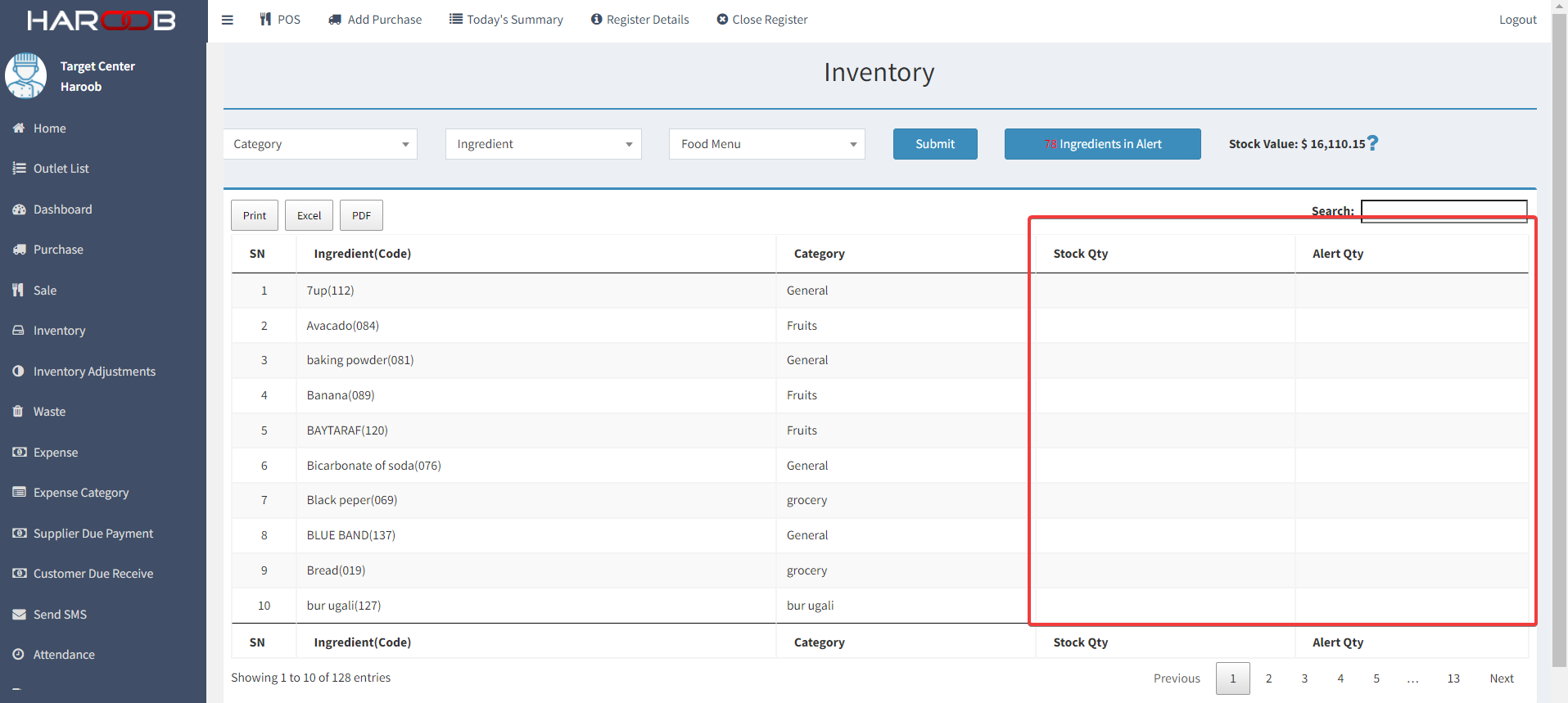Sort by Alert Qty column header
This screenshot has height=703, width=1568.
click(1412, 254)
